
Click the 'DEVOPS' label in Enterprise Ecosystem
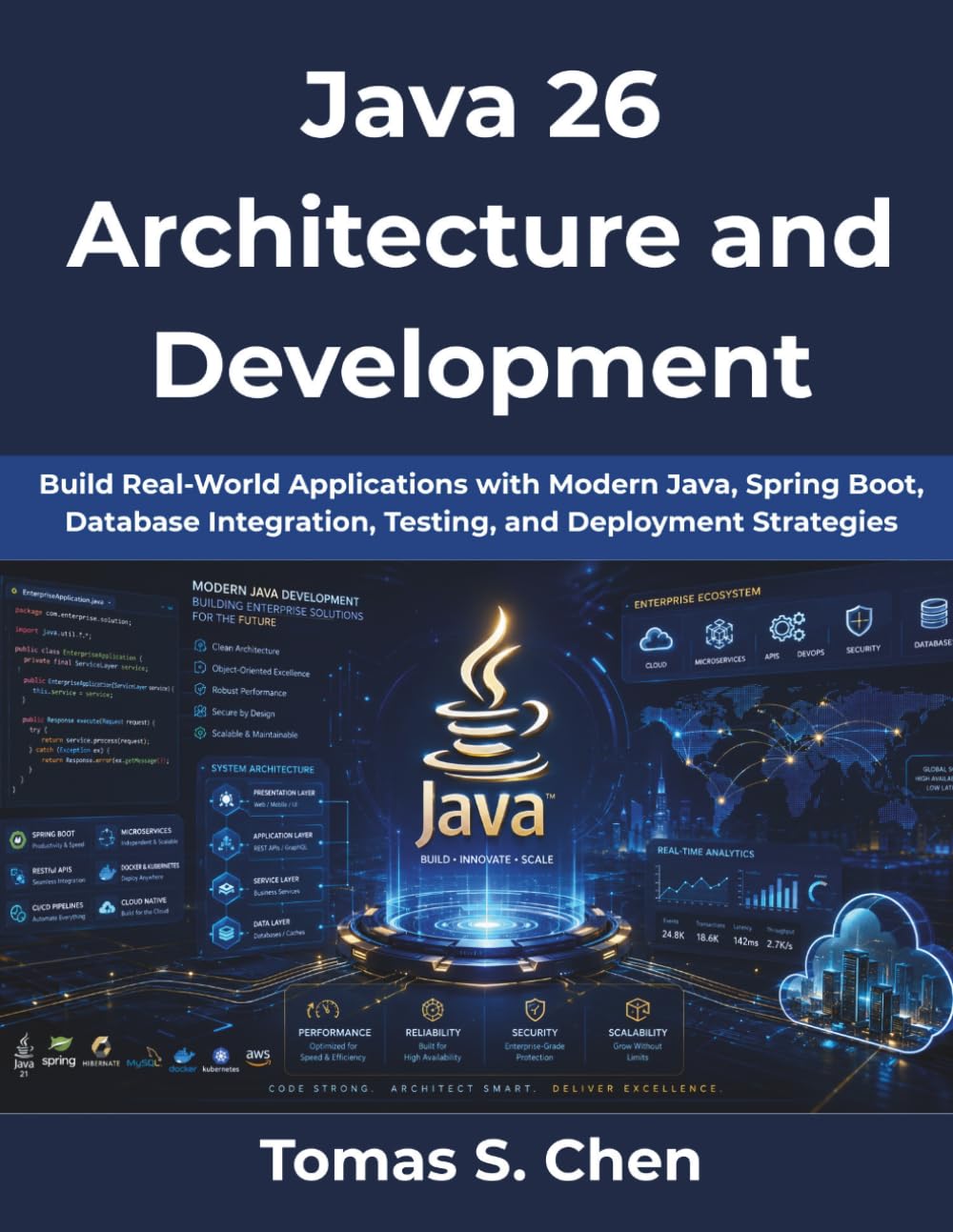810,653
